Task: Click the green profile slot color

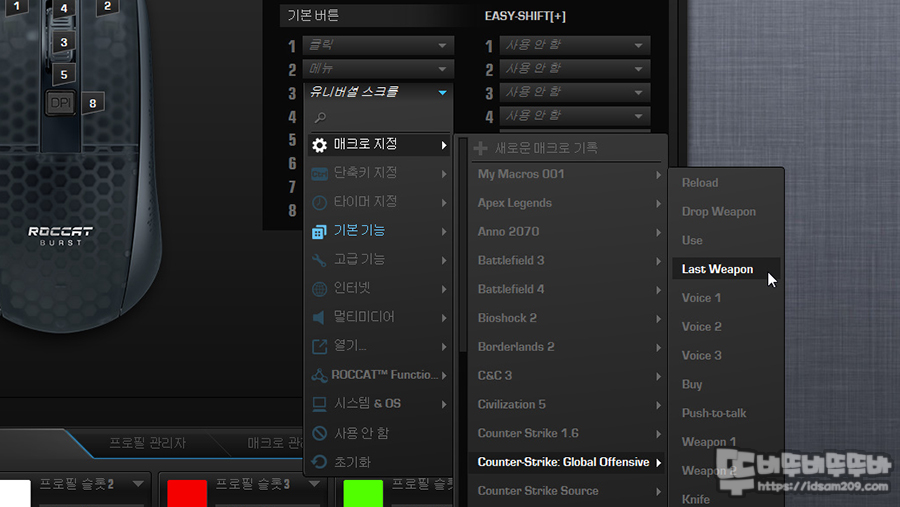Action: (363, 493)
